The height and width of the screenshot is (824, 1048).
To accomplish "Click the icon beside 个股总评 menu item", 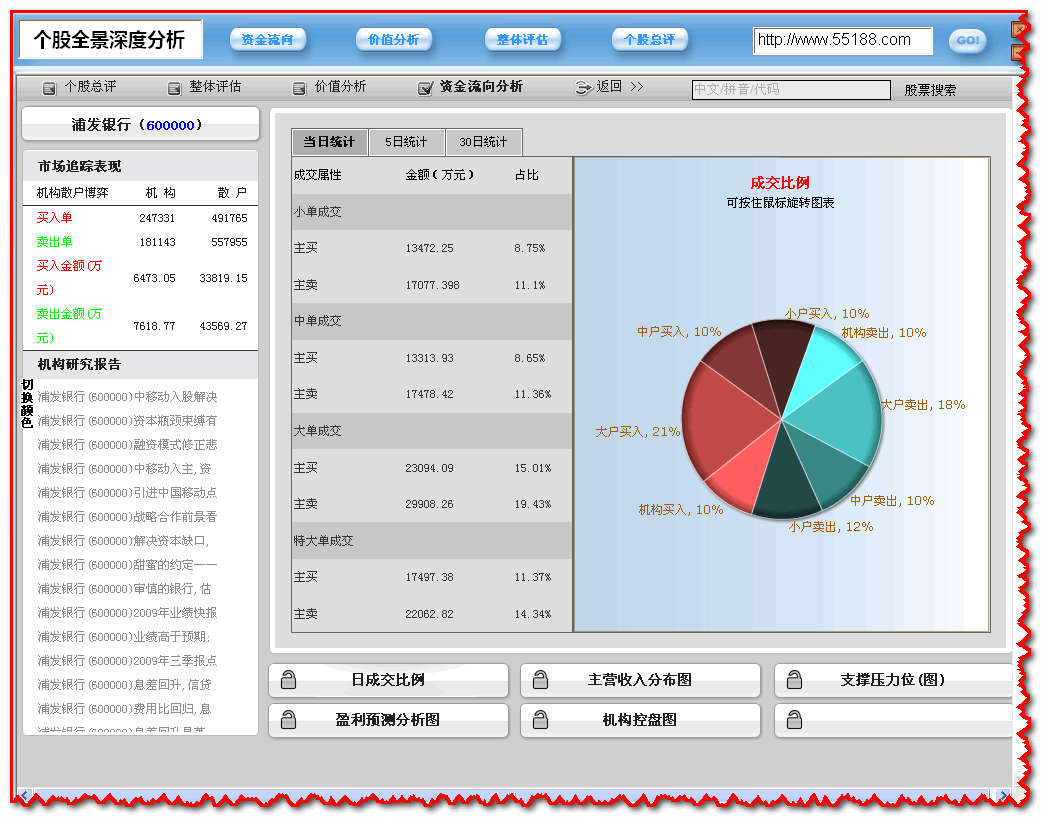I will (49, 88).
